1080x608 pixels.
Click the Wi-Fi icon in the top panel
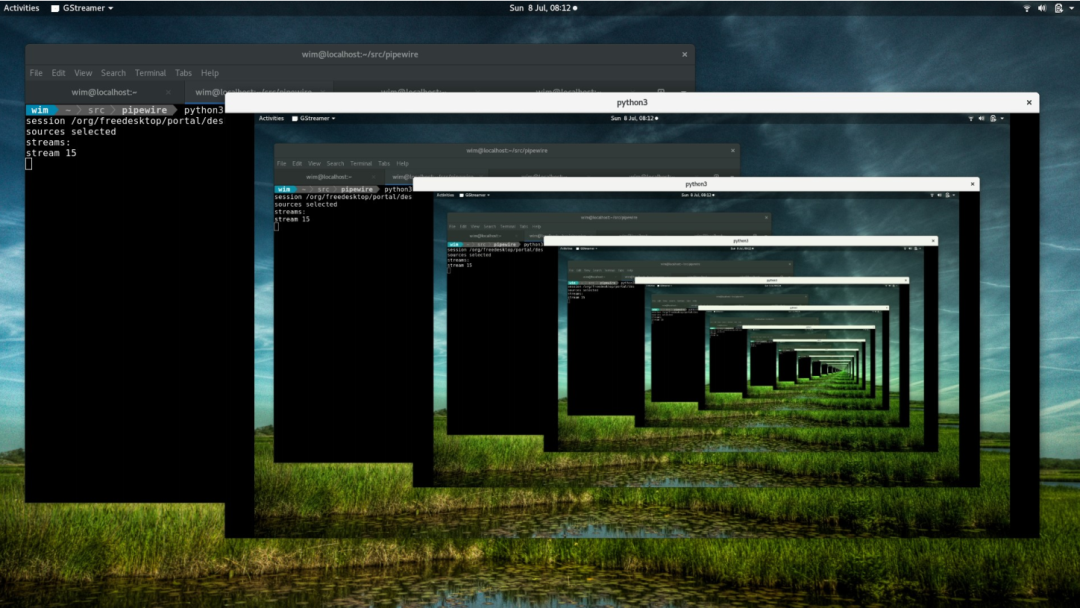pos(1026,8)
